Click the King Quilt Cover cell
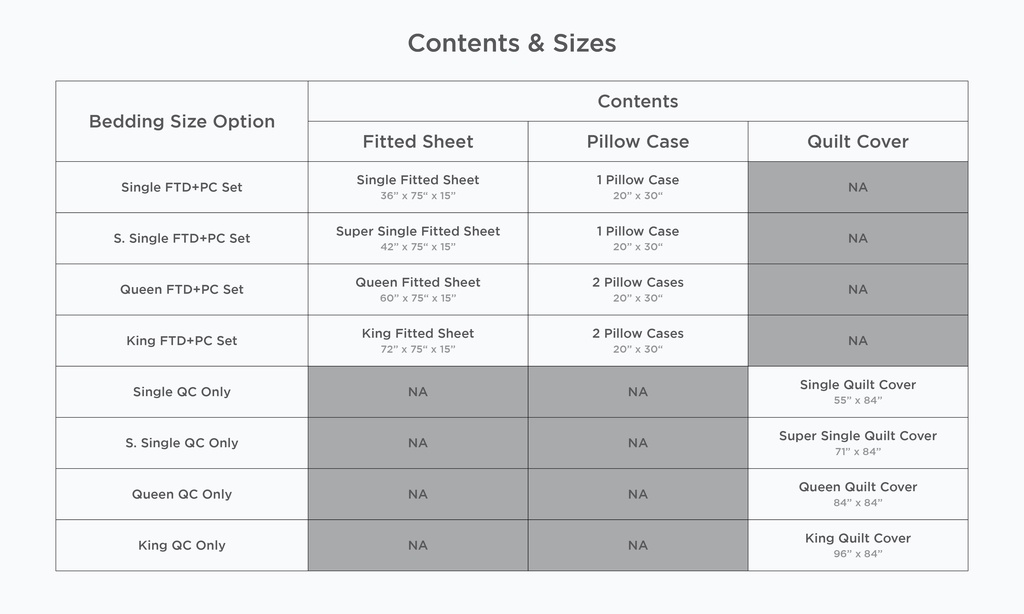1024x614 pixels. (858, 545)
